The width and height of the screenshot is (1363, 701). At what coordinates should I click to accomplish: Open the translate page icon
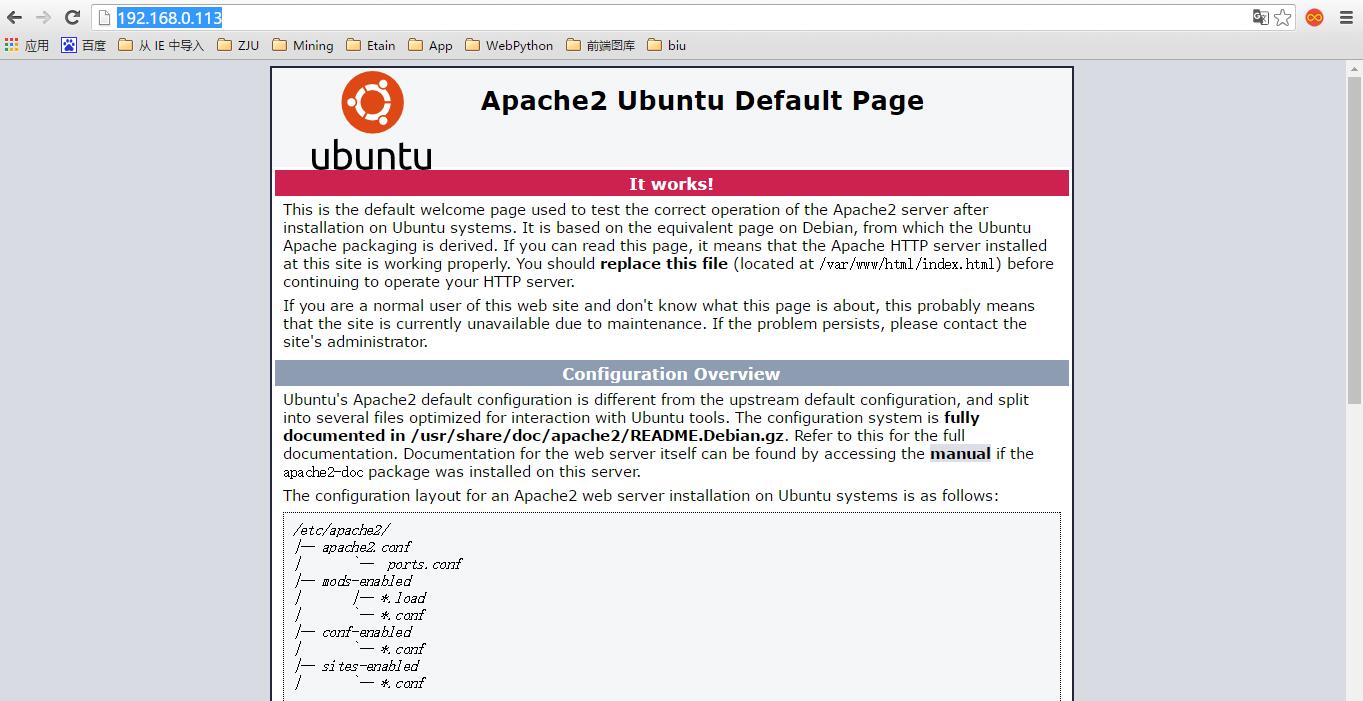(1260, 17)
